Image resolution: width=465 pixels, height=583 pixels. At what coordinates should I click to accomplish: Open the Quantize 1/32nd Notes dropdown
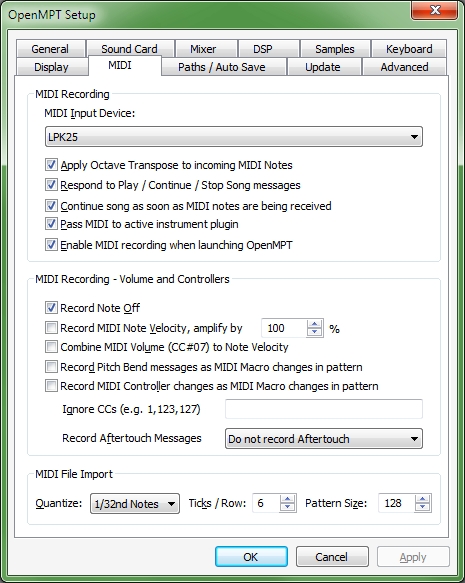135,503
